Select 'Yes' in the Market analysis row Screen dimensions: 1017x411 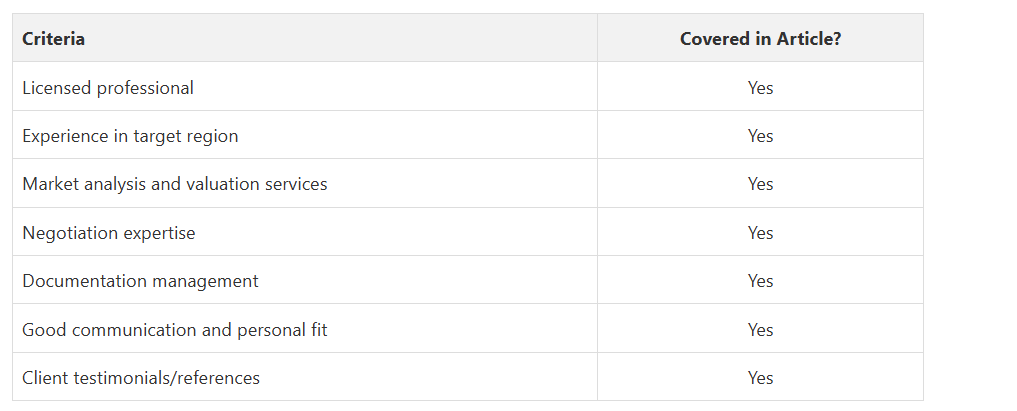click(x=760, y=184)
